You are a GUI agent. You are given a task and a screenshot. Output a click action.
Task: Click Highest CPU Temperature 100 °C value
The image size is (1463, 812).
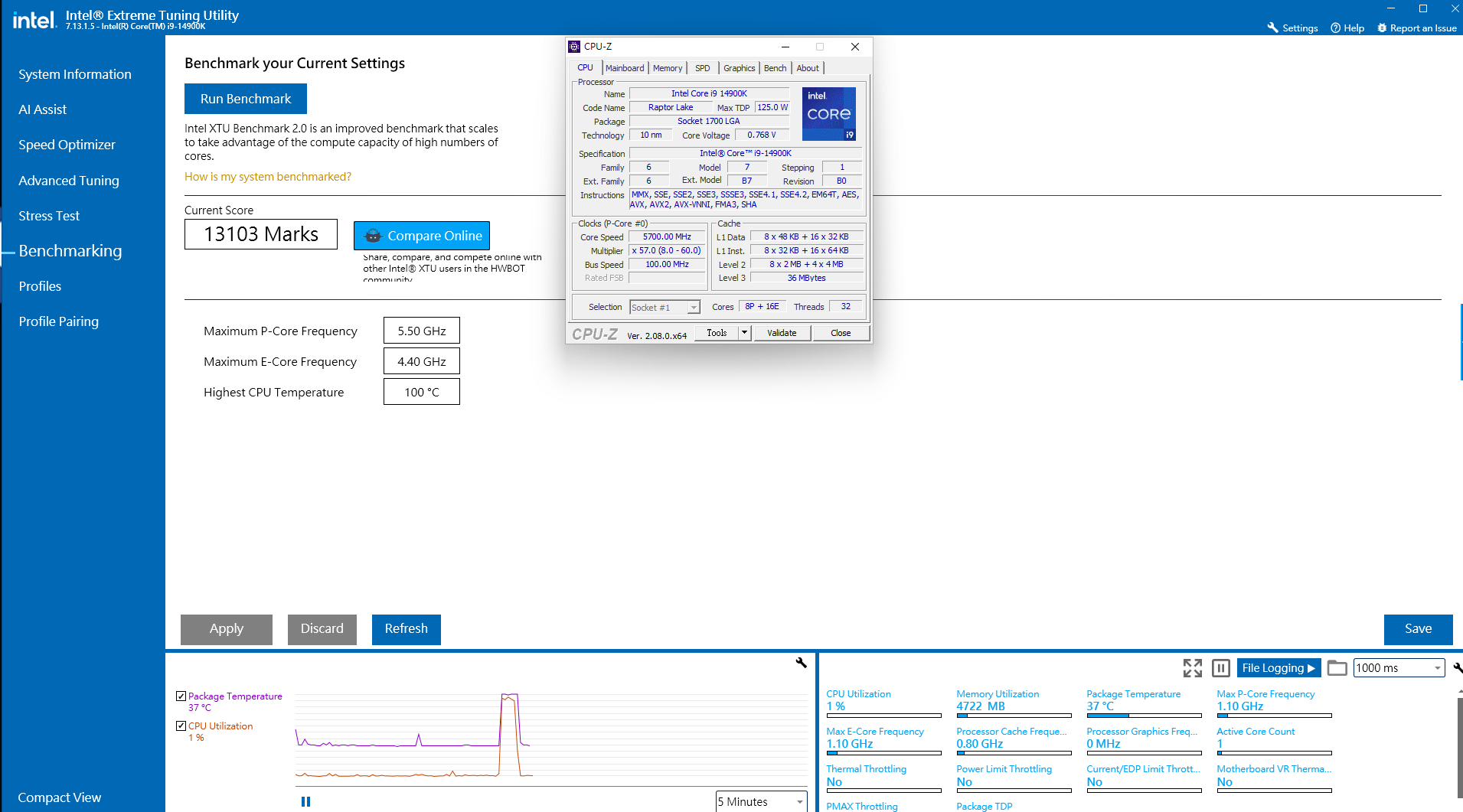coord(422,392)
